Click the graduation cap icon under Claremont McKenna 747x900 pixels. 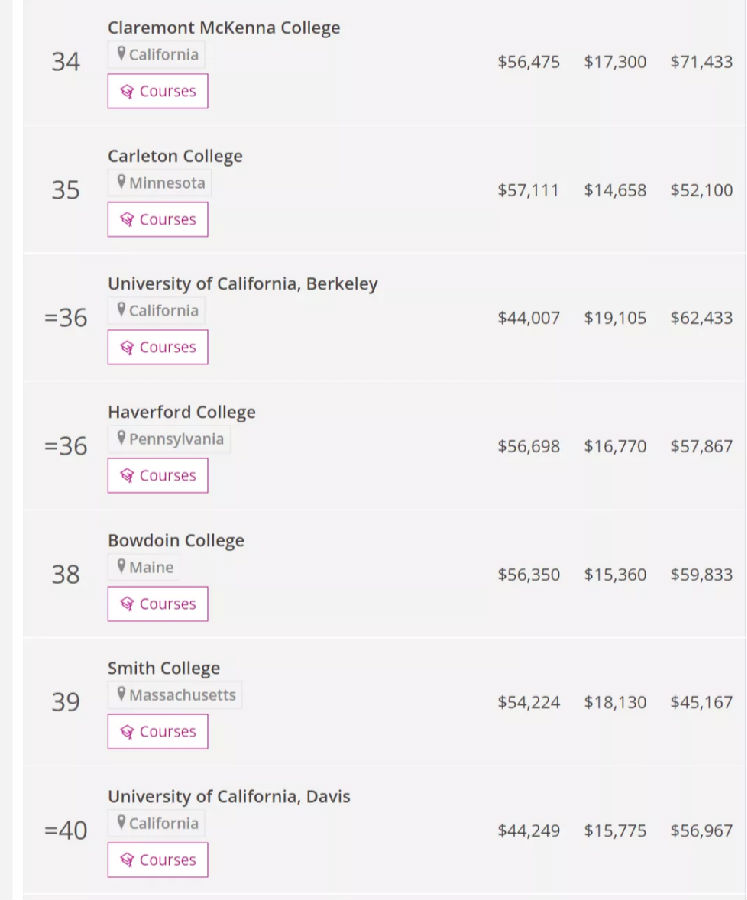pyautogui.click(x=127, y=91)
